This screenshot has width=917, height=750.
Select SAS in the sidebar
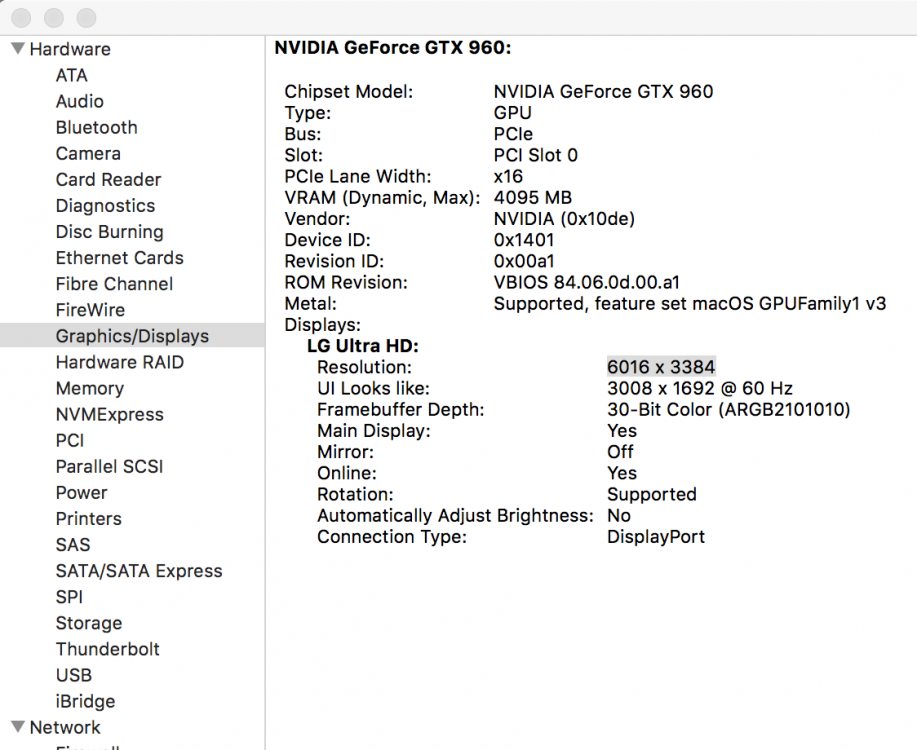pyautogui.click(x=73, y=545)
